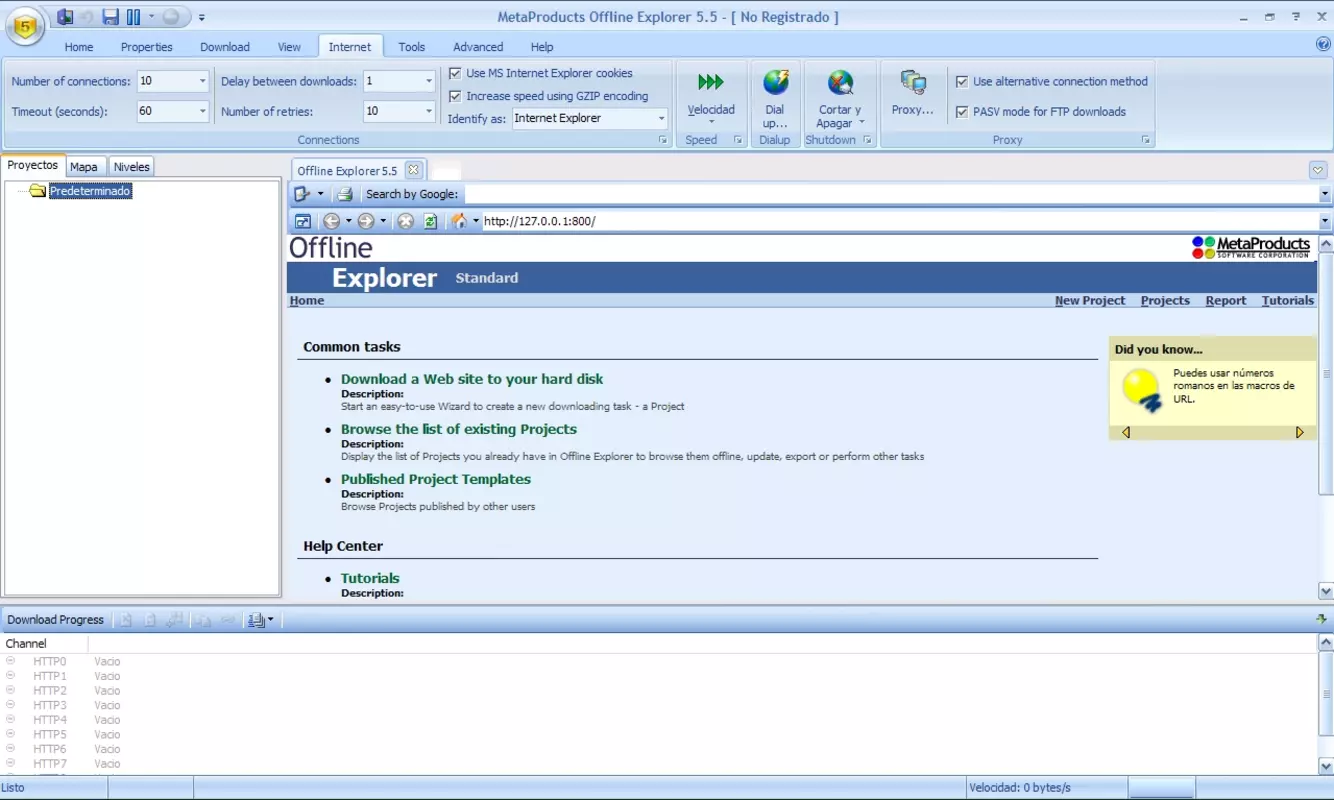Open the application orb menu button
Screen dimensions: 1334x800
25,24
